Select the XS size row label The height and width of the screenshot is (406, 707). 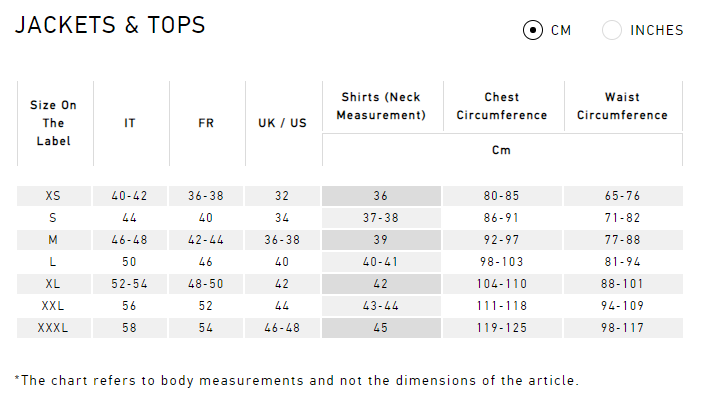click(x=53, y=196)
